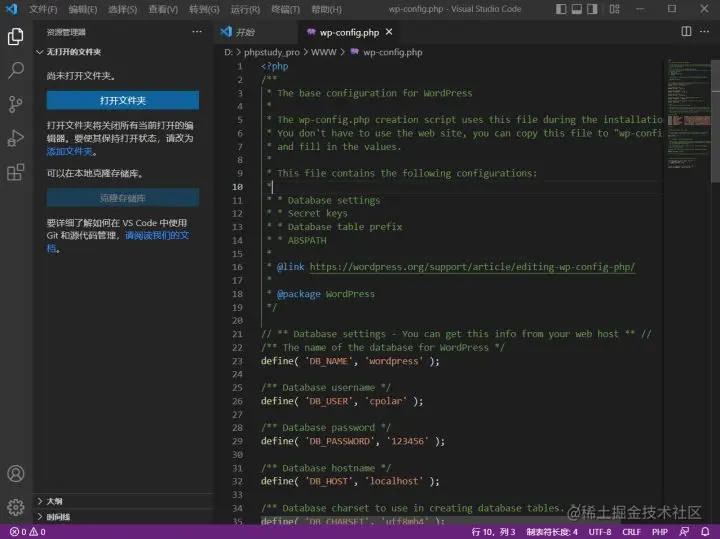
Task: Click the 资源管理器 panel title
Action: coord(66,32)
